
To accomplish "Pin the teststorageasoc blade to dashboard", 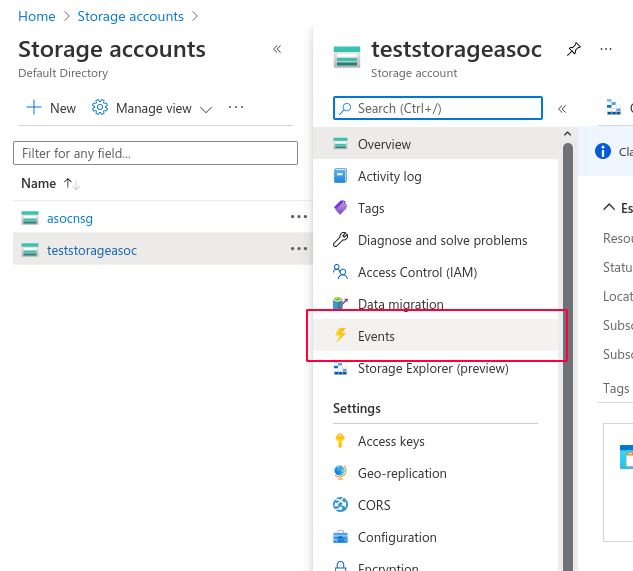I will [x=574, y=49].
